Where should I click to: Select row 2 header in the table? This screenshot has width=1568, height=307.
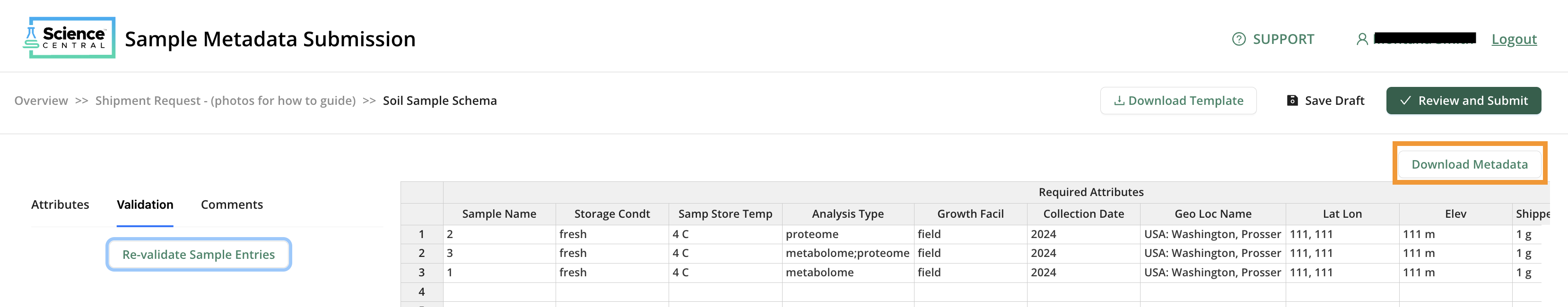[x=421, y=253]
